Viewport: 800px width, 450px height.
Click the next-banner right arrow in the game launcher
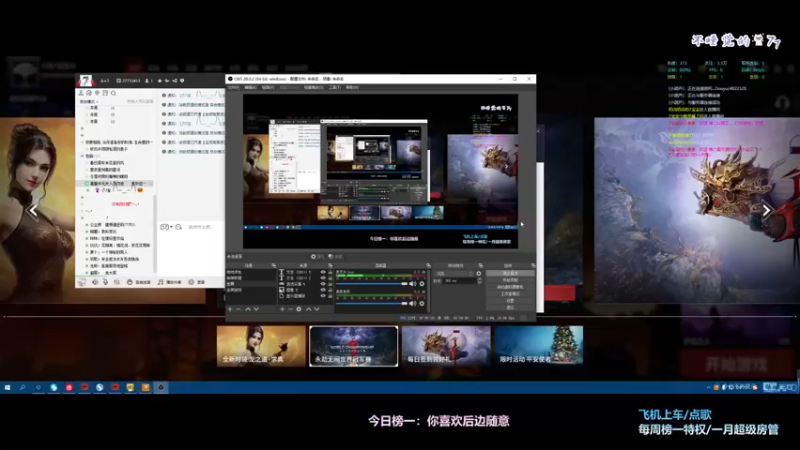(x=766, y=210)
